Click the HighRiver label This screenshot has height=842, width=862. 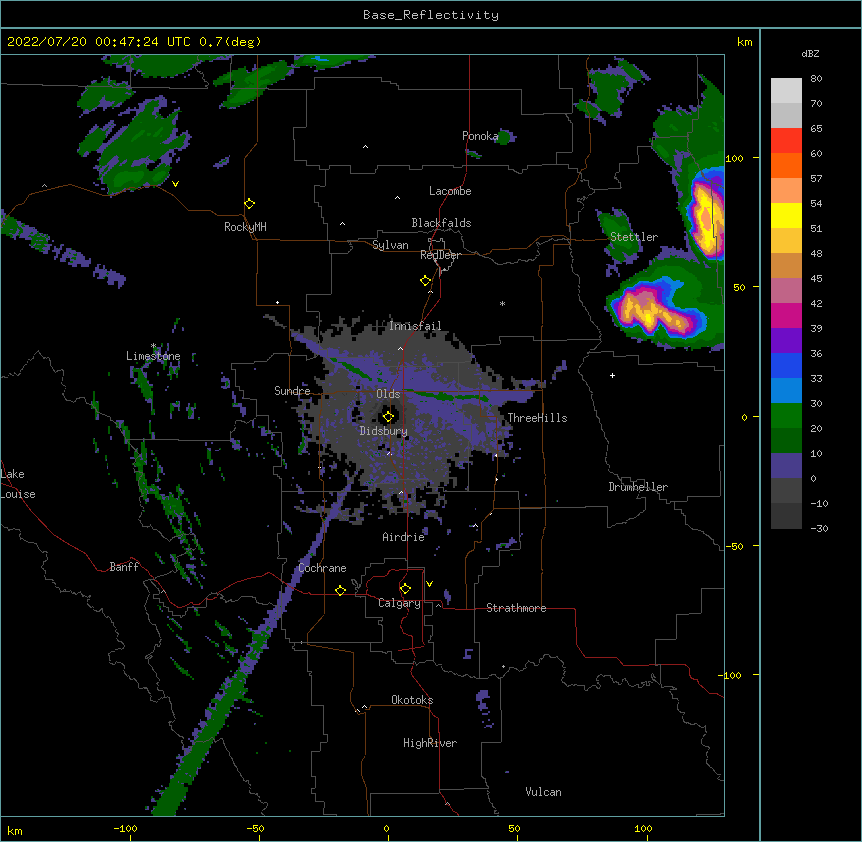(430, 743)
